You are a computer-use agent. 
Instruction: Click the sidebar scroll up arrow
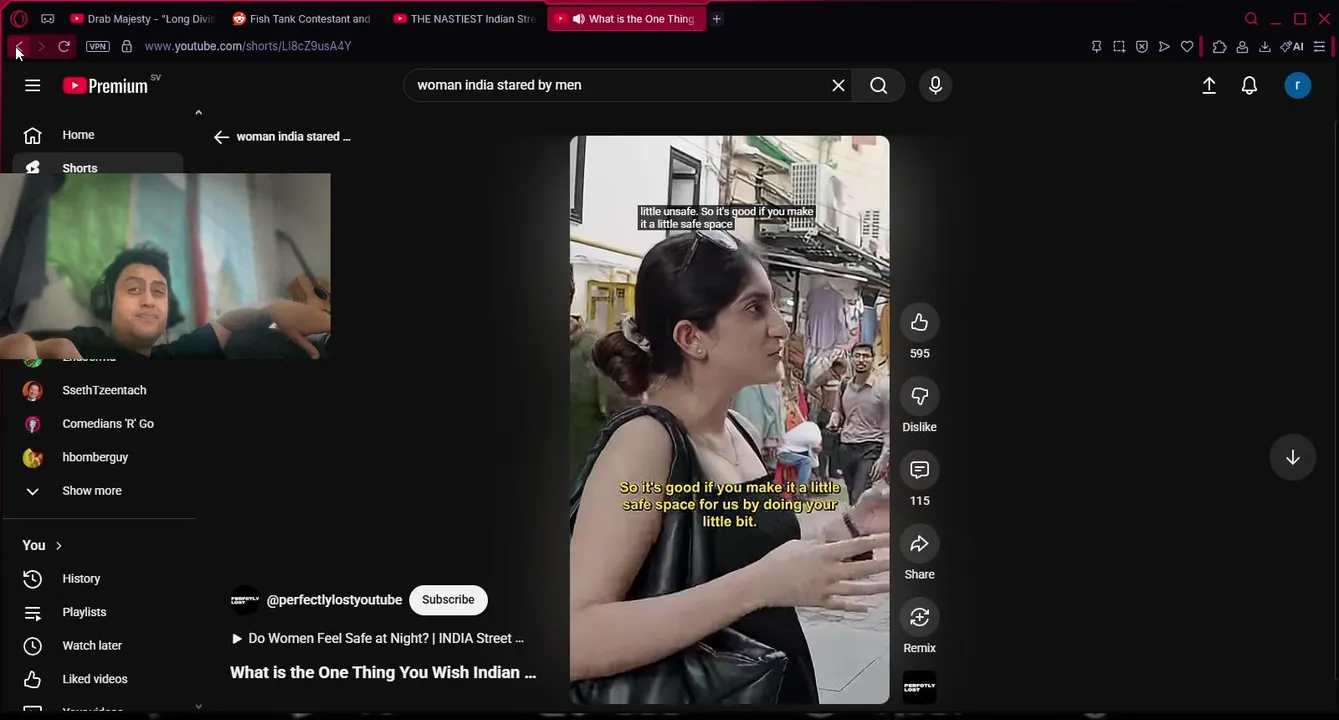coord(198,113)
